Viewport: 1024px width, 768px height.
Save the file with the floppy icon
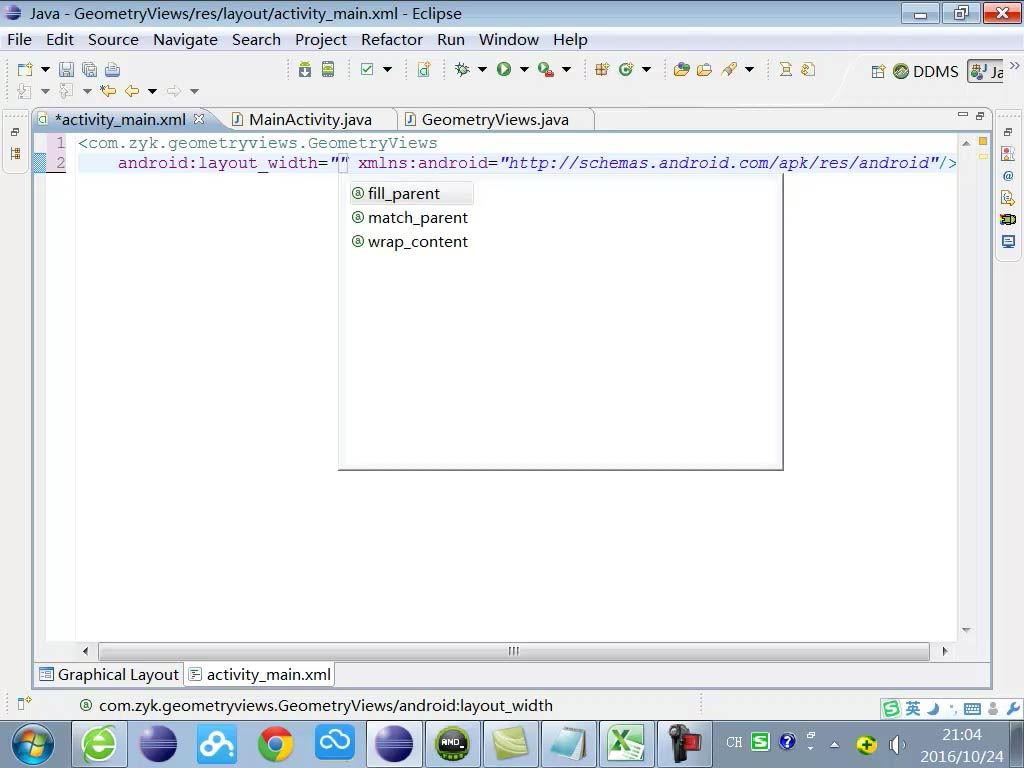(x=67, y=70)
